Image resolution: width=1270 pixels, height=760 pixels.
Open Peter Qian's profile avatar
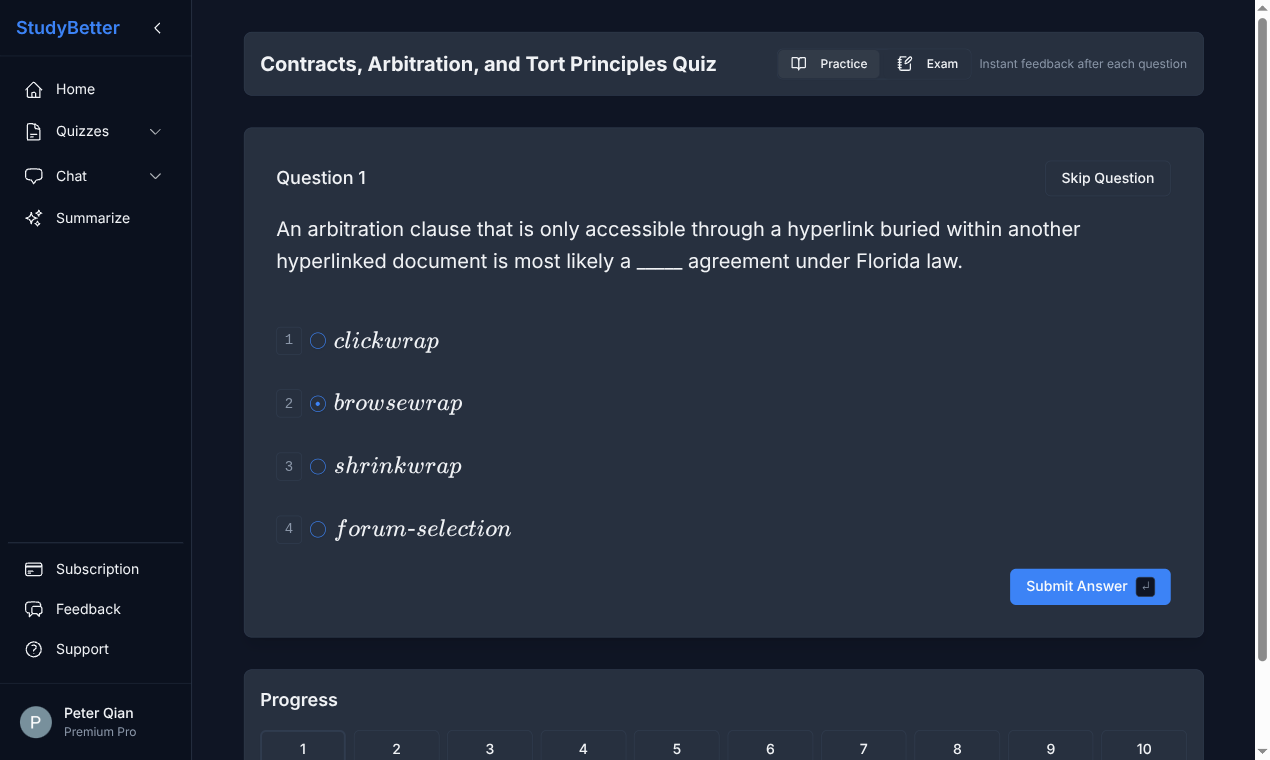click(x=34, y=722)
